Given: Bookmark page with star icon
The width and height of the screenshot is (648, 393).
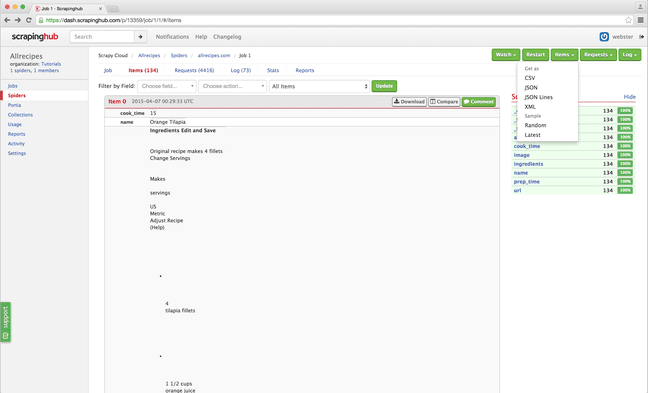Looking at the screenshot, I should (628, 20).
